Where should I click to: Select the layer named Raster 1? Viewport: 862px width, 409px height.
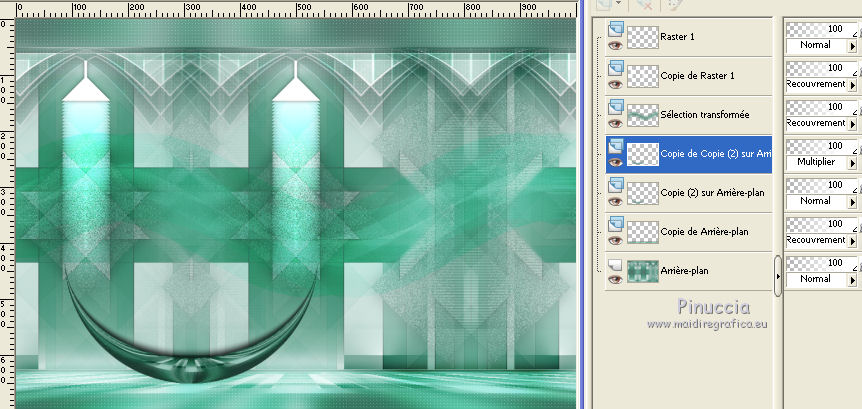coord(677,37)
